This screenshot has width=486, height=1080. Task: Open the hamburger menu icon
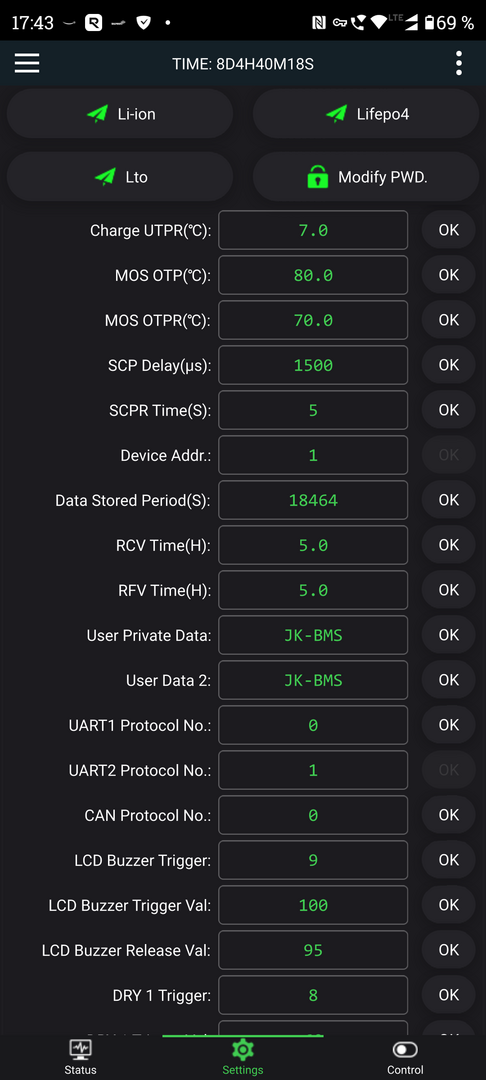(27, 63)
